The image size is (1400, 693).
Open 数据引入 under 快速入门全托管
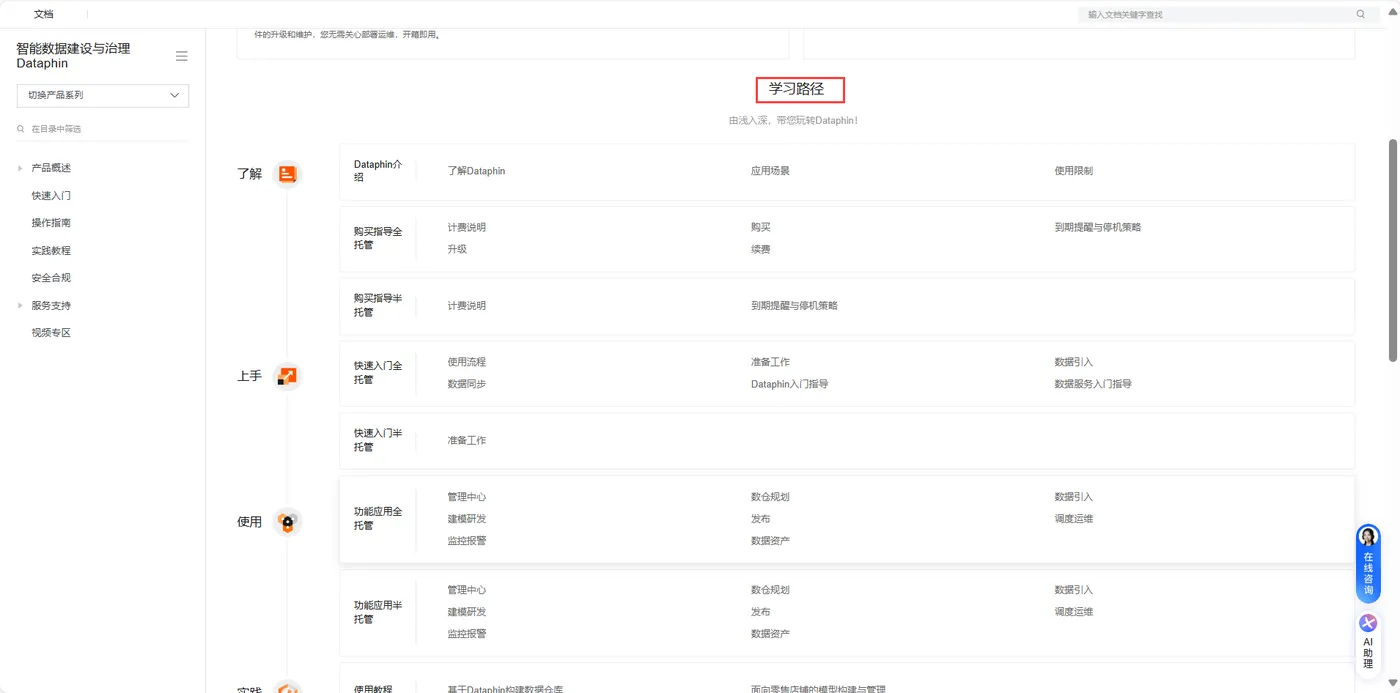[x=1074, y=362]
